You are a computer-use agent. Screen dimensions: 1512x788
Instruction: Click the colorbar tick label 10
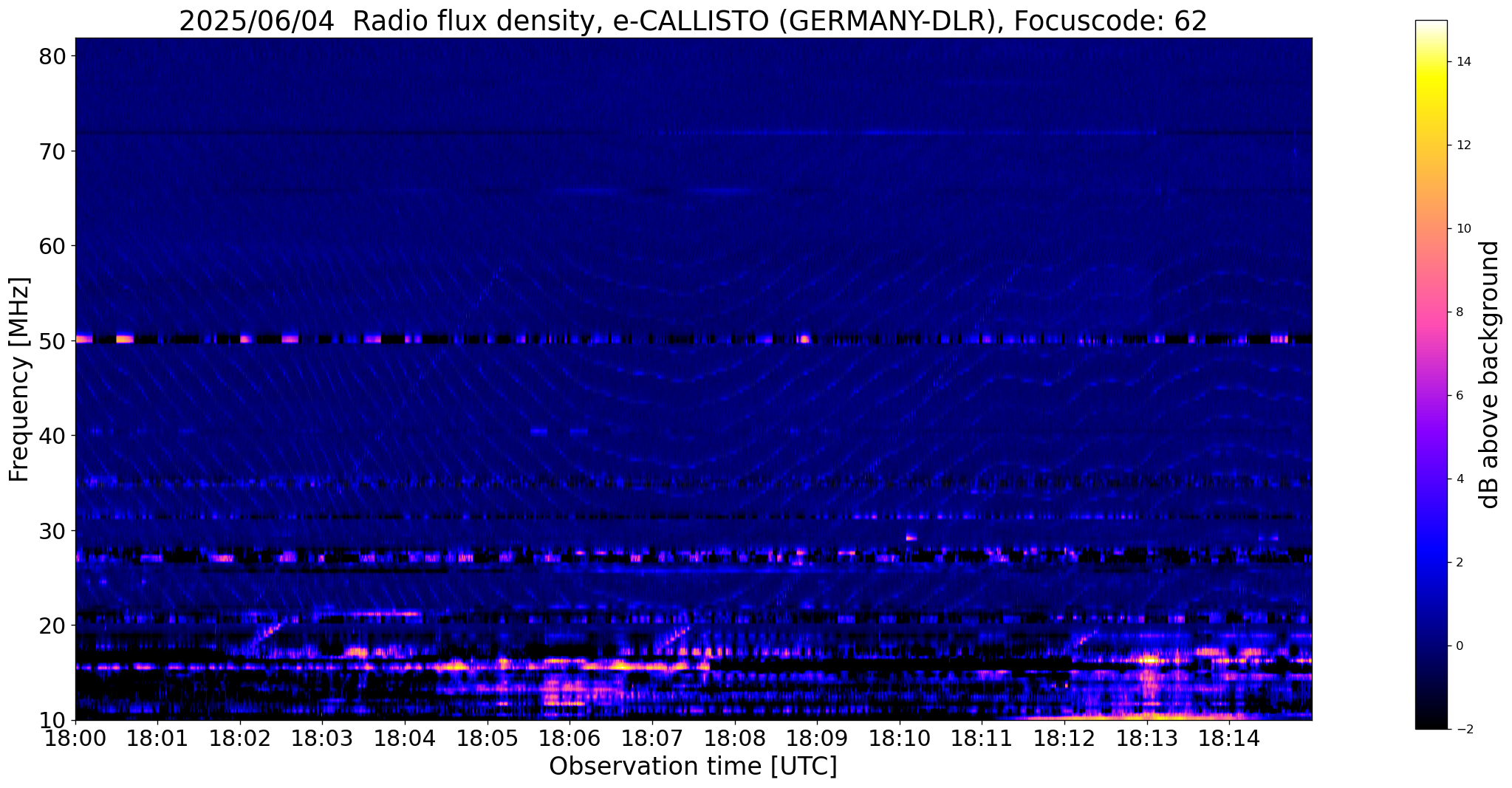pos(1463,229)
